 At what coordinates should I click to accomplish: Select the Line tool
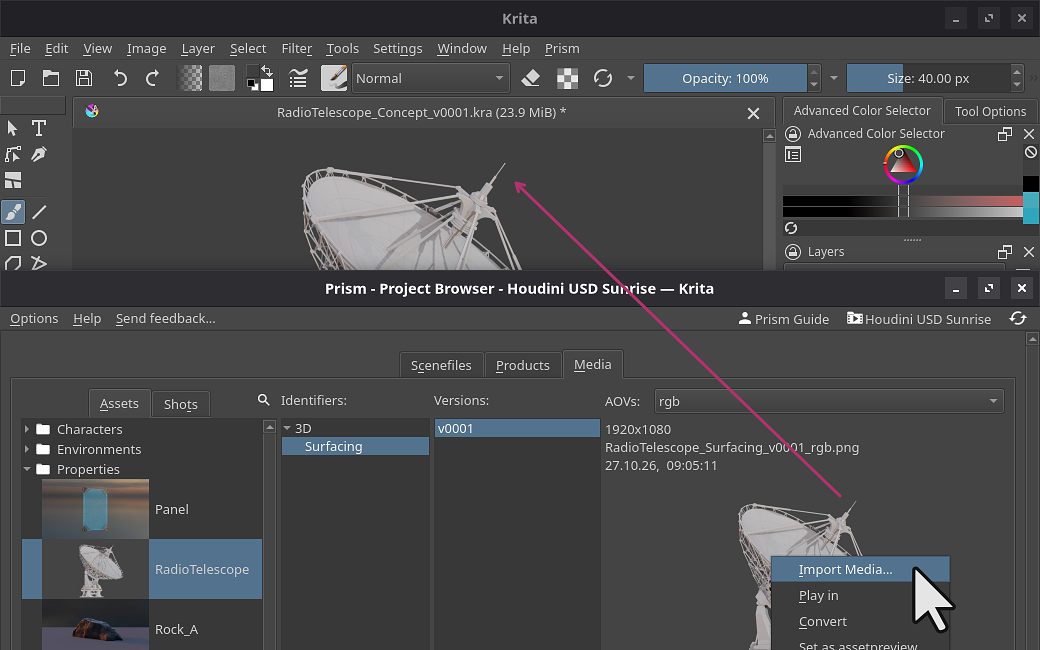pos(39,212)
